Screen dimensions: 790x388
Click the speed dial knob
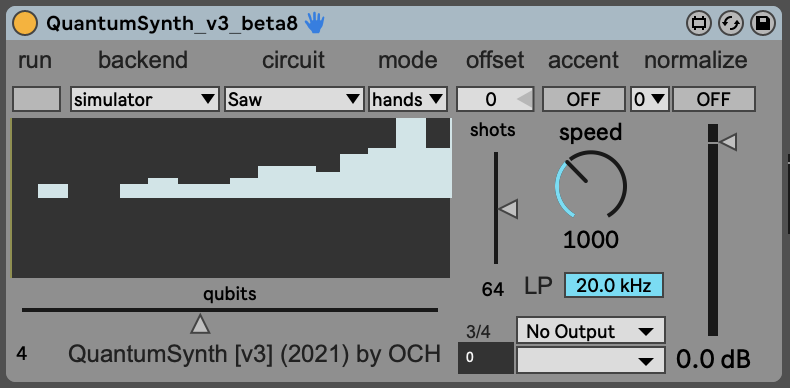[x=591, y=185]
